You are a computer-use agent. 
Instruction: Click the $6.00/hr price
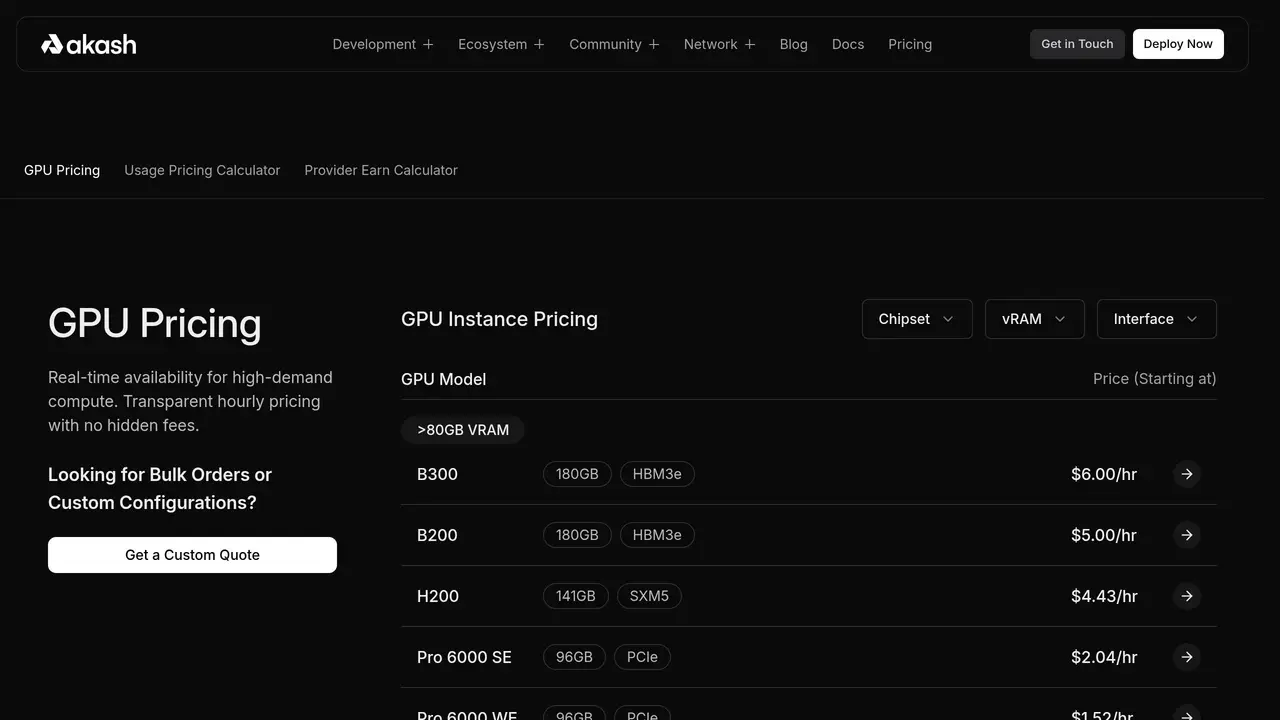[1104, 474]
